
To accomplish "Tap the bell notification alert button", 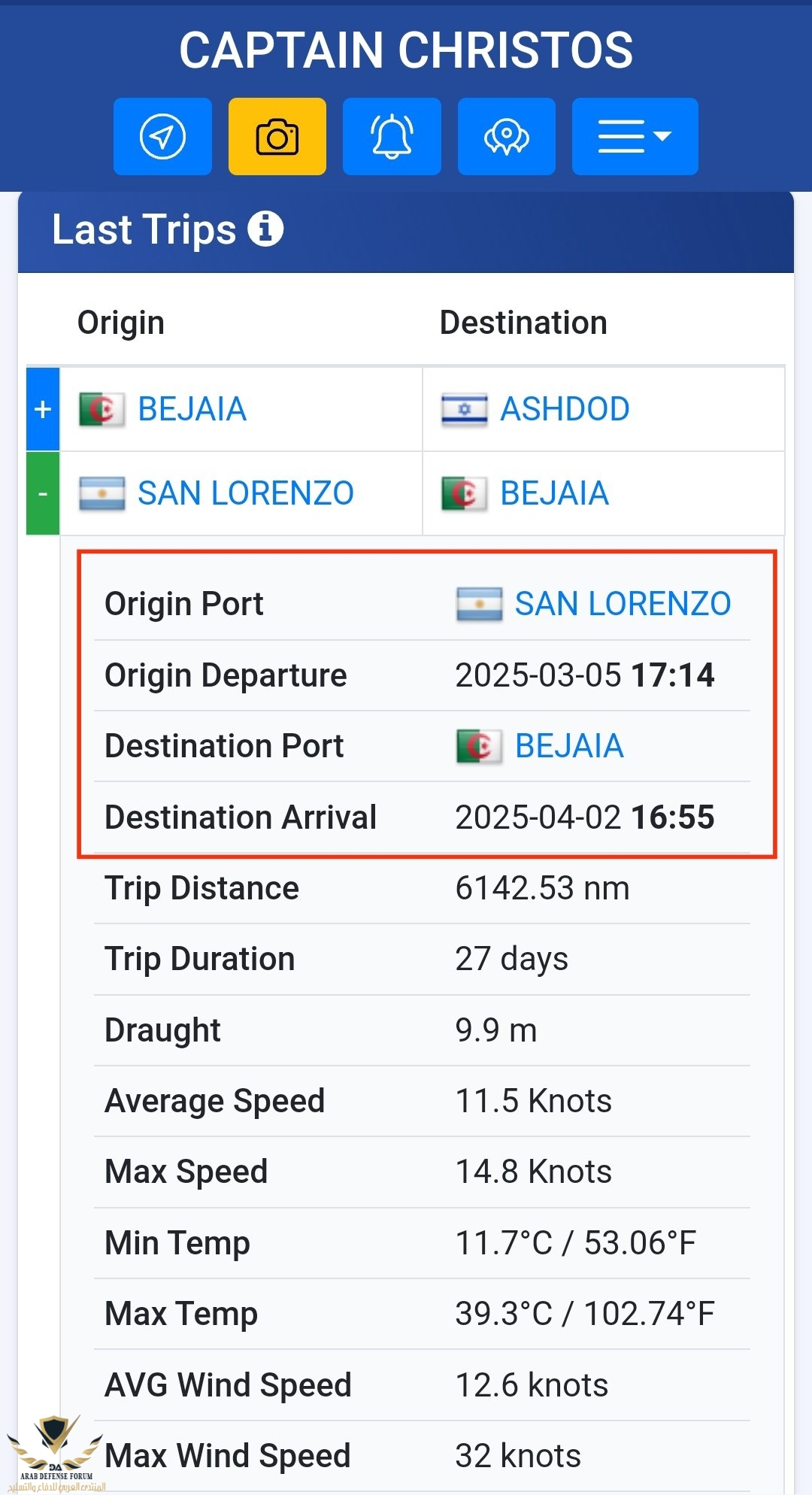I will (392, 137).
